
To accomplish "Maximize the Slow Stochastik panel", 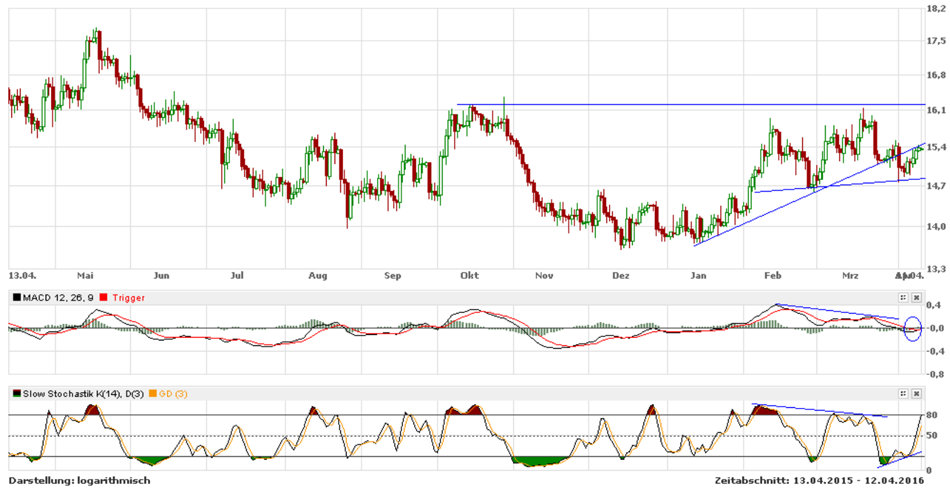I will click(x=903, y=394).
